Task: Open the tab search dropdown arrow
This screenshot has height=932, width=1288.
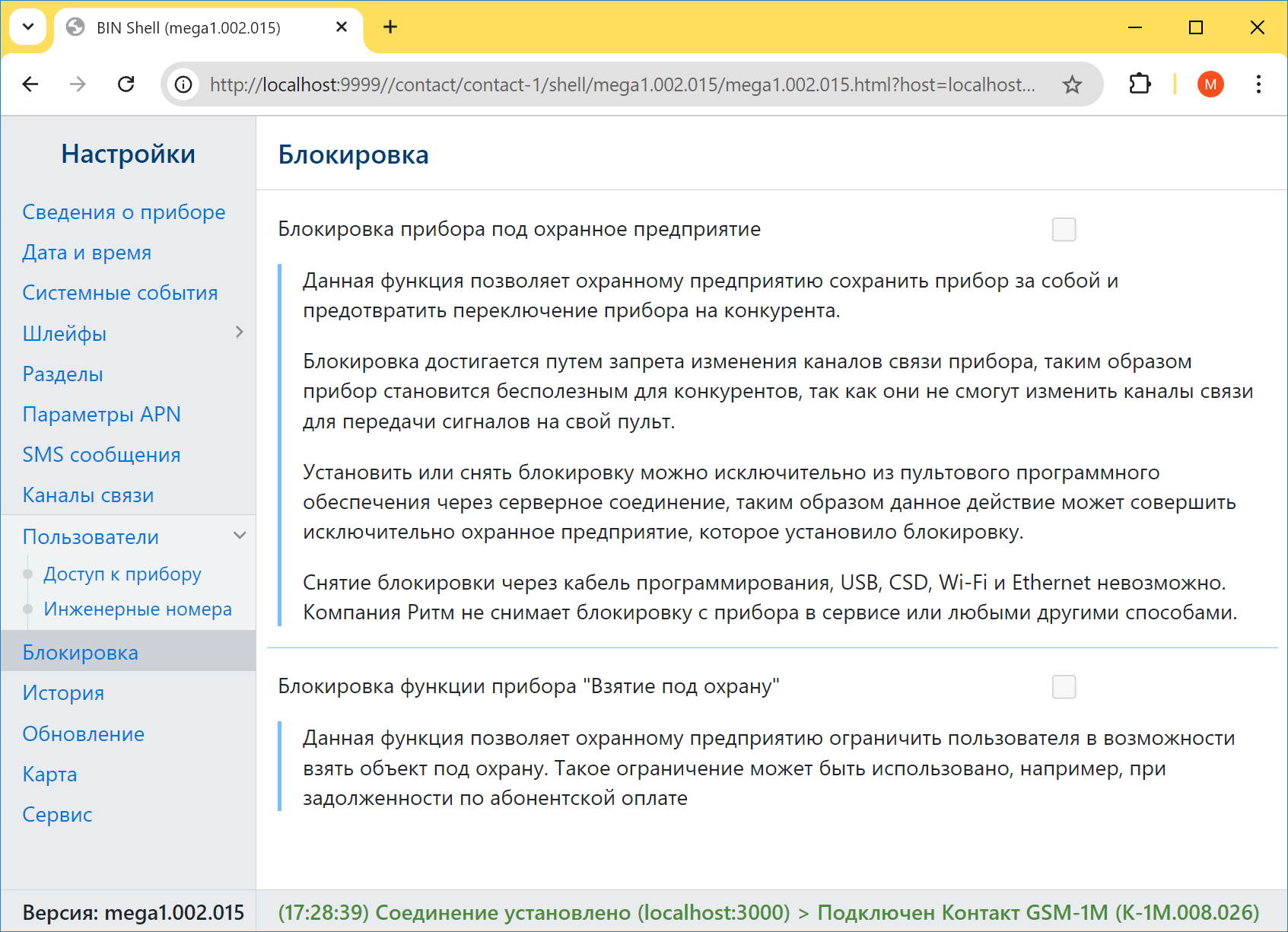Action: (28, 27)
